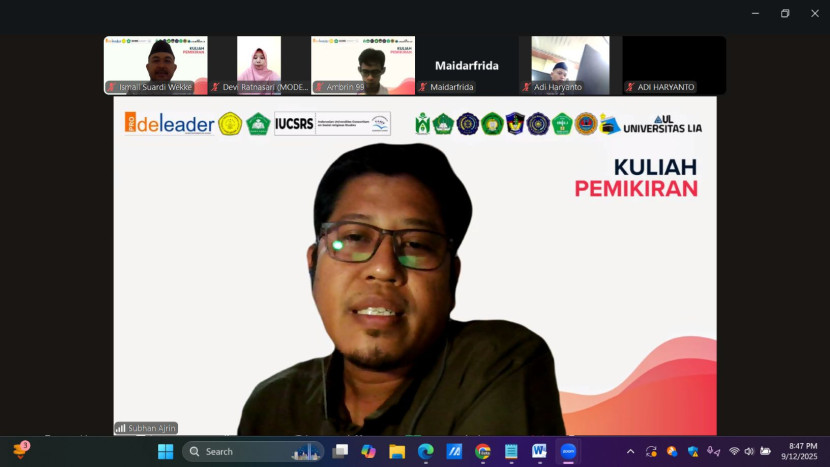This screenshot has height=467, width=830.
Task: Open the Windows Start menu
Action: (x=166, y=451)
